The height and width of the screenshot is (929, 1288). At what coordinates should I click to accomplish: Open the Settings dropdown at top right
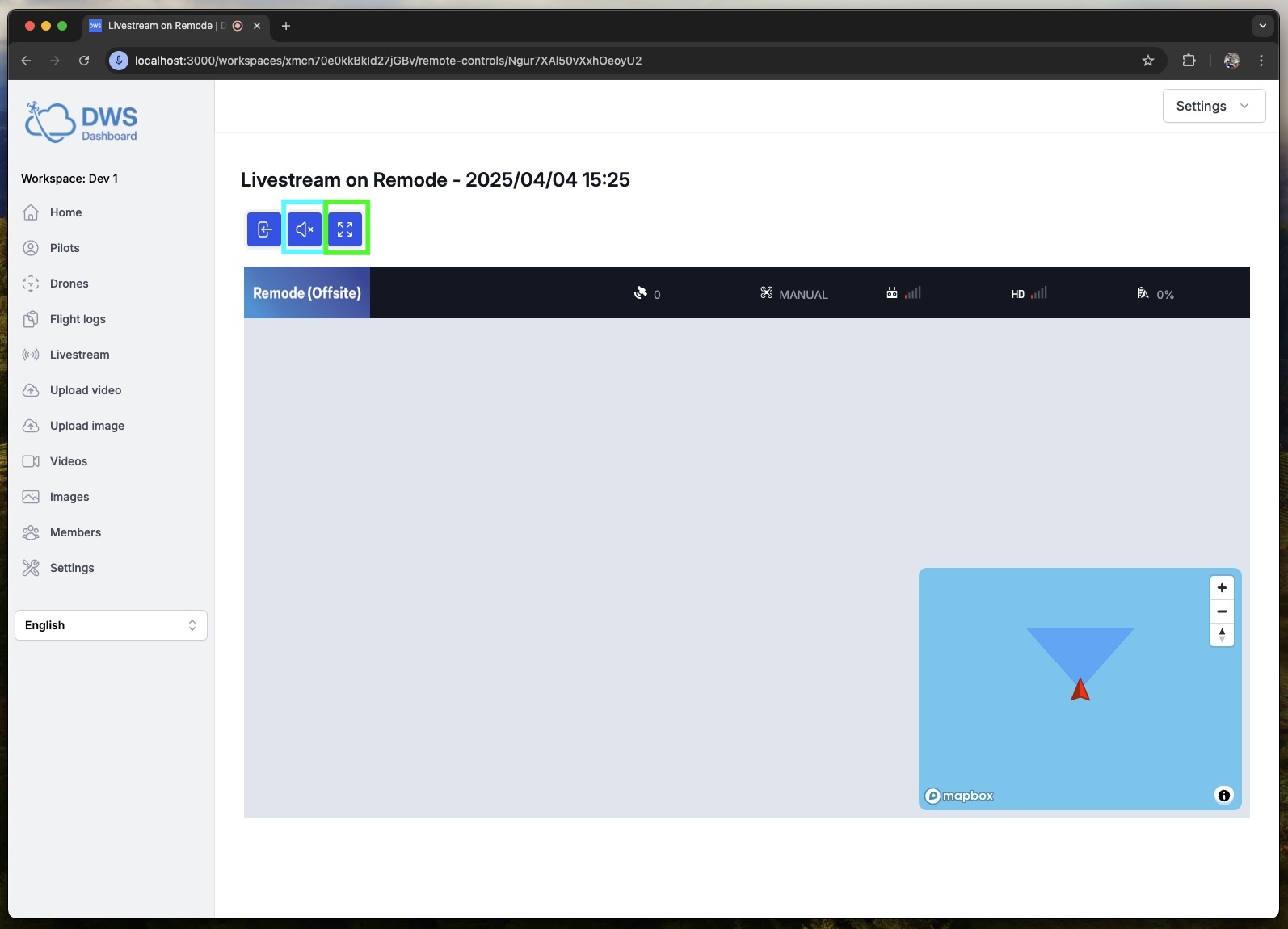pos(1213,106)
